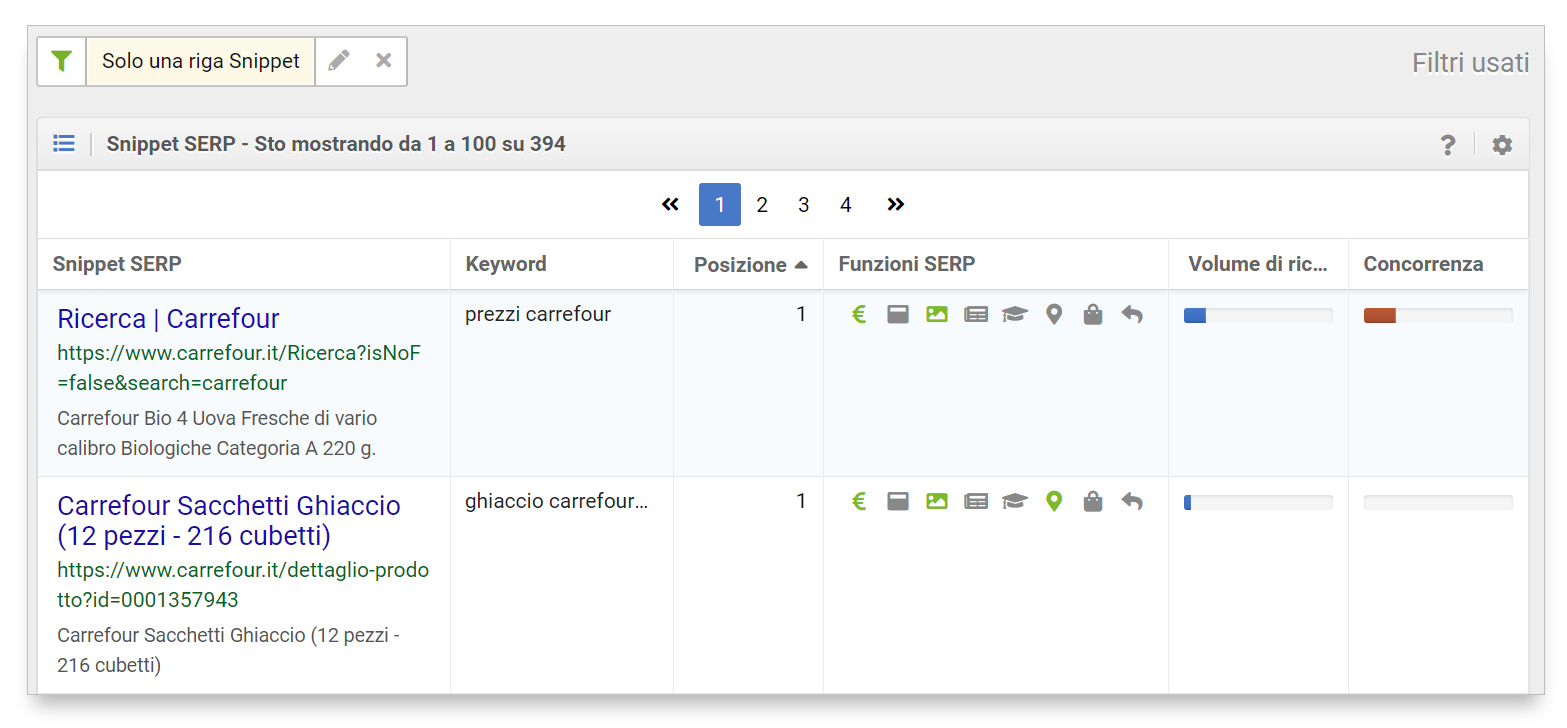Go to last page double-arrow
The width and height of the screenshot is (1567, 728).
coord(896,204)
